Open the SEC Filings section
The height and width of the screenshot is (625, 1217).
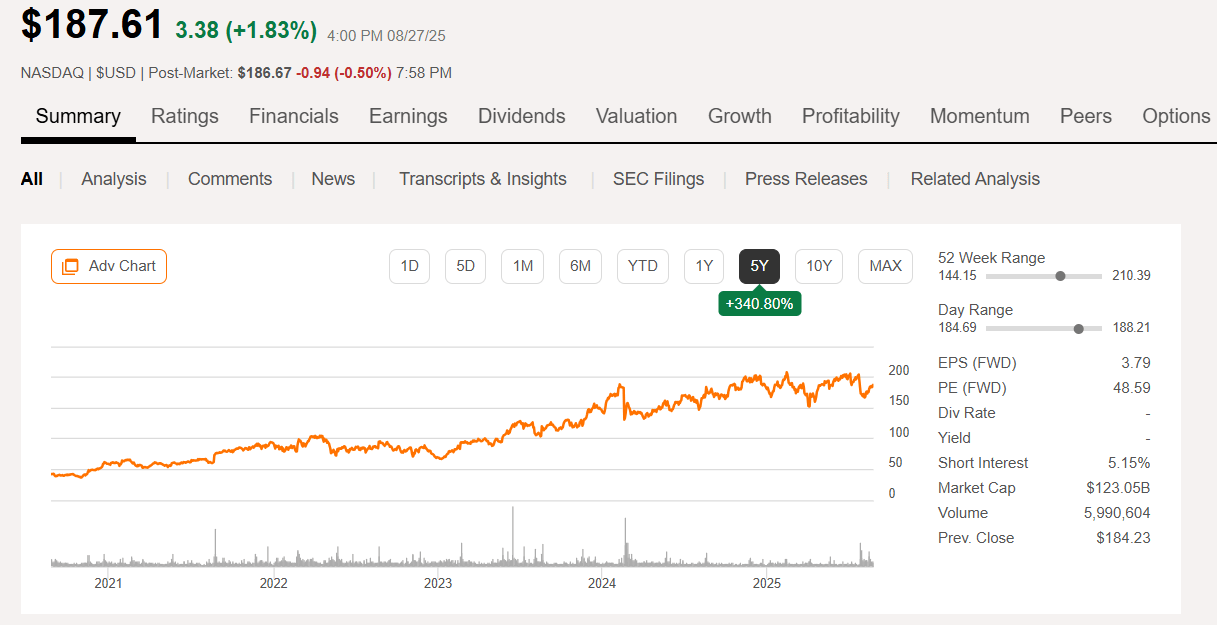[658, 178]
